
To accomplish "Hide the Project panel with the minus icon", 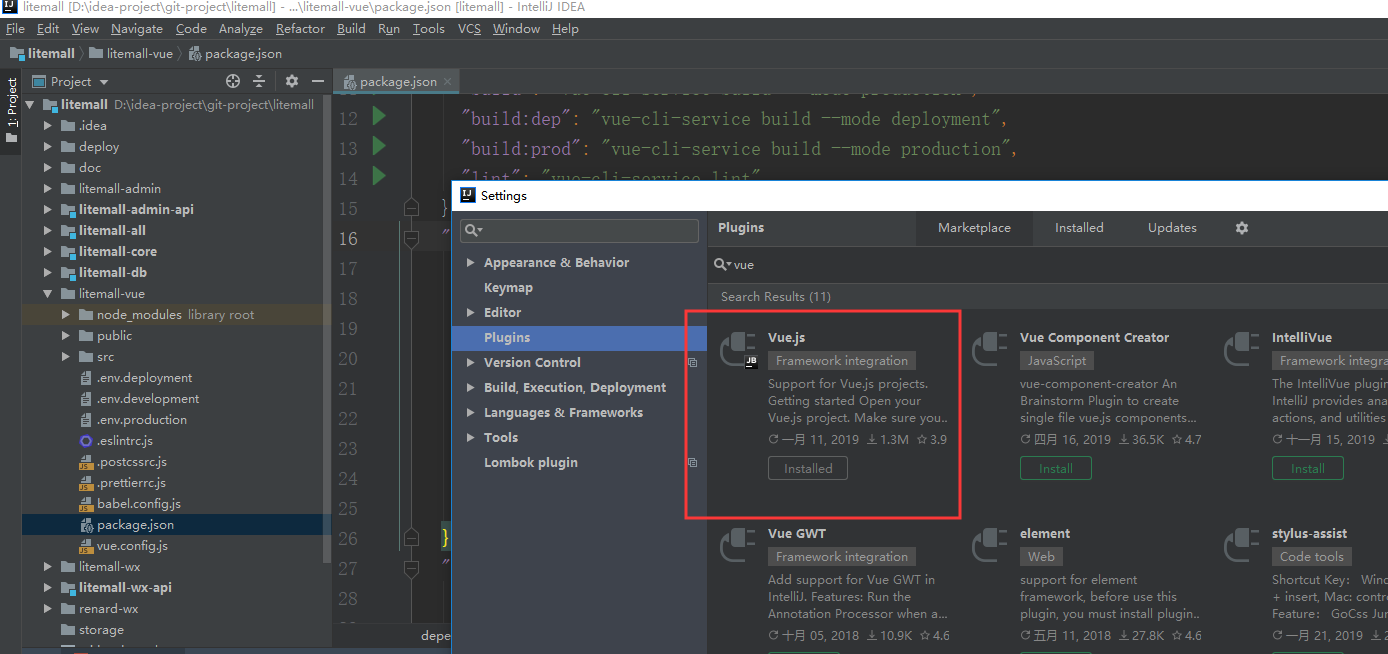I will [318, 81].
